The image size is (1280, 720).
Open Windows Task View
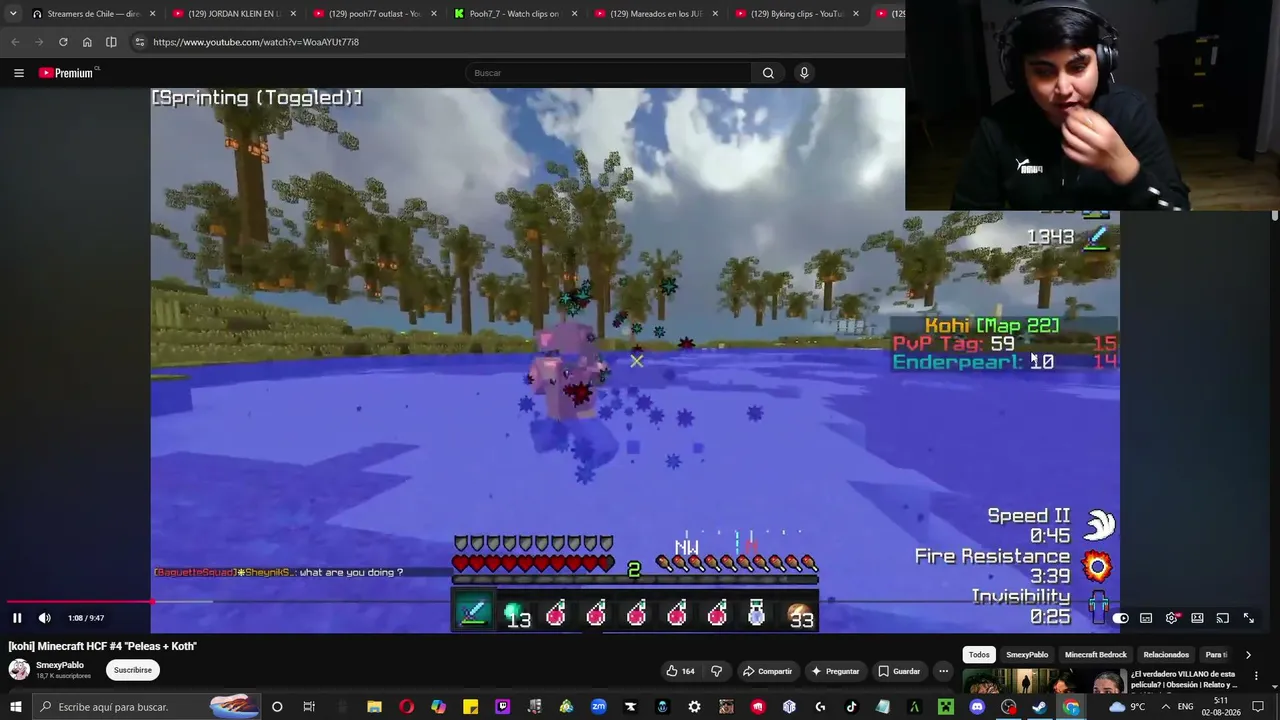(309, 707)
